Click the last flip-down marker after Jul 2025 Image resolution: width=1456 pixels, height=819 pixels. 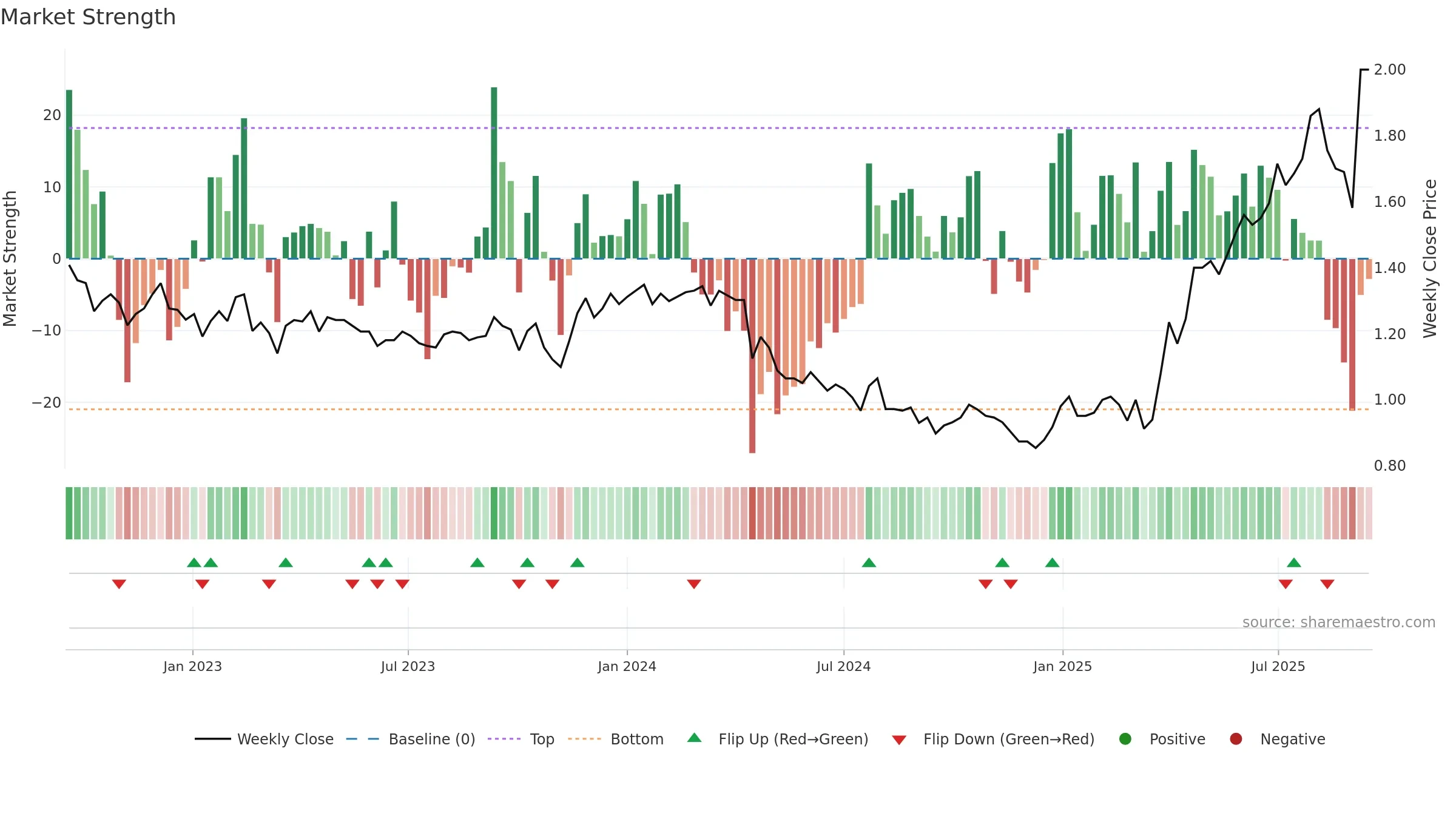[x=1327, y=584]
